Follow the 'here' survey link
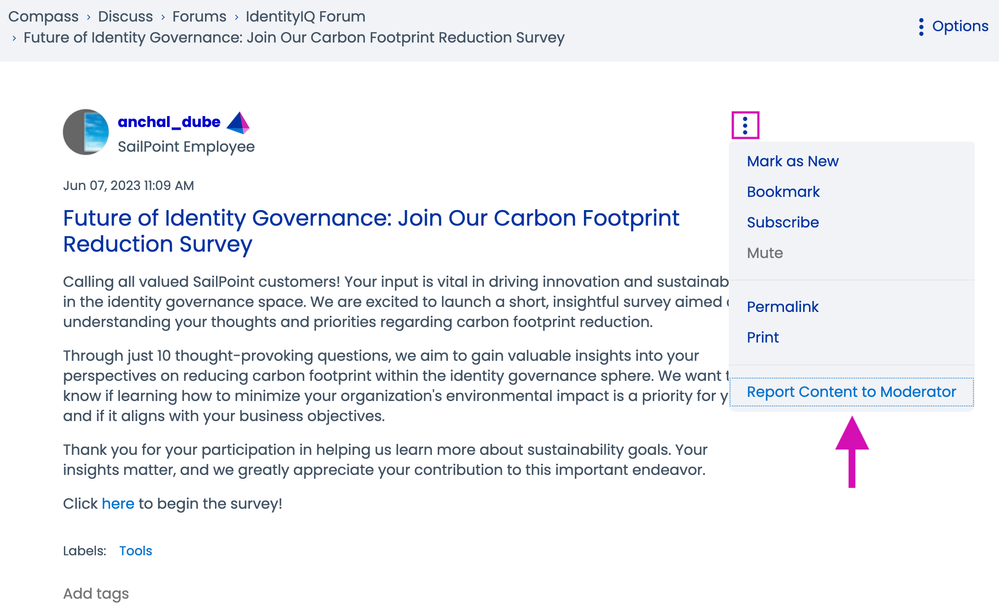This screenshot has height=612, width=999. [117, 503]
